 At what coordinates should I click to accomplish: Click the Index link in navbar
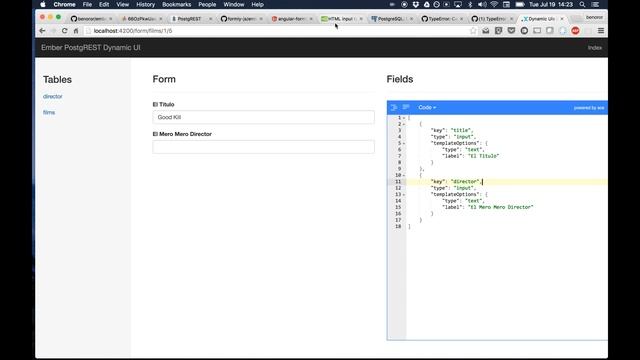tap(595, 48)
